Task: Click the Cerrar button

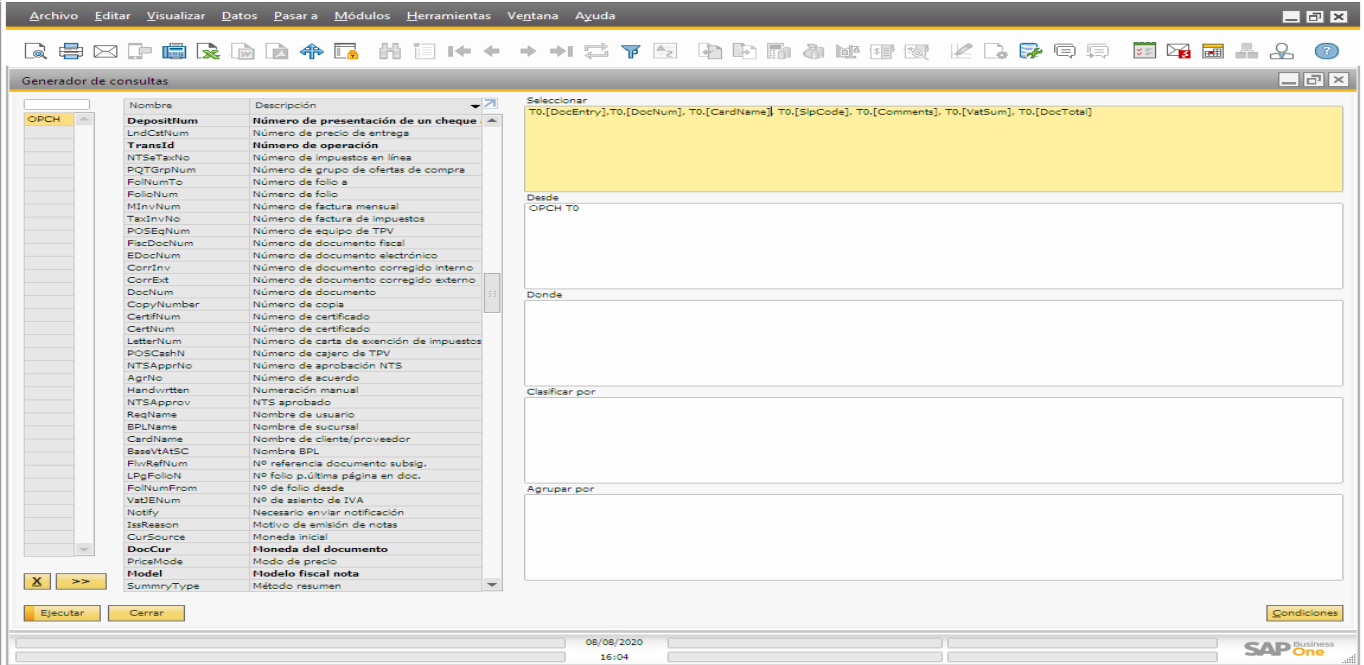Action: [x=146, y=613]
